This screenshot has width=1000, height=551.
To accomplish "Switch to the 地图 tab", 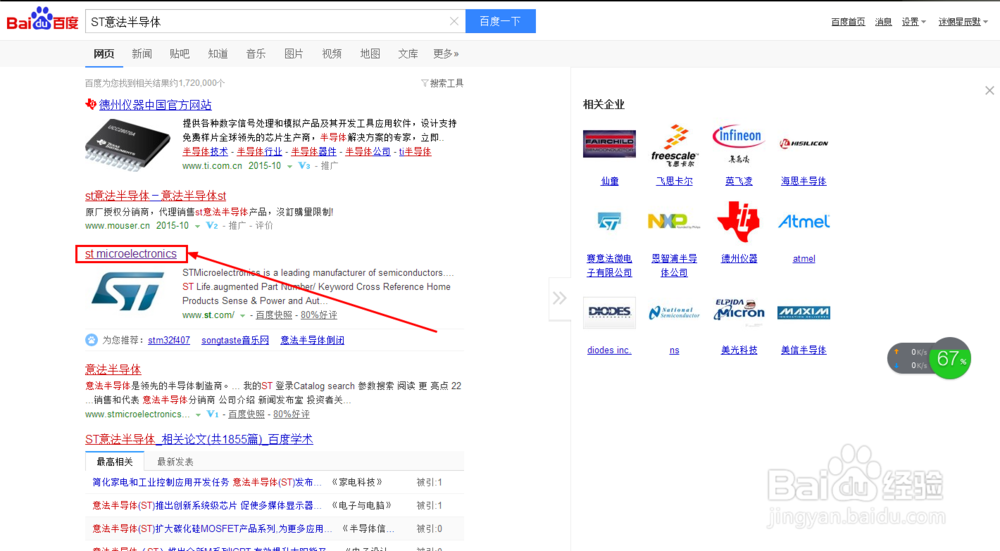I will click(x=370, y=54).
